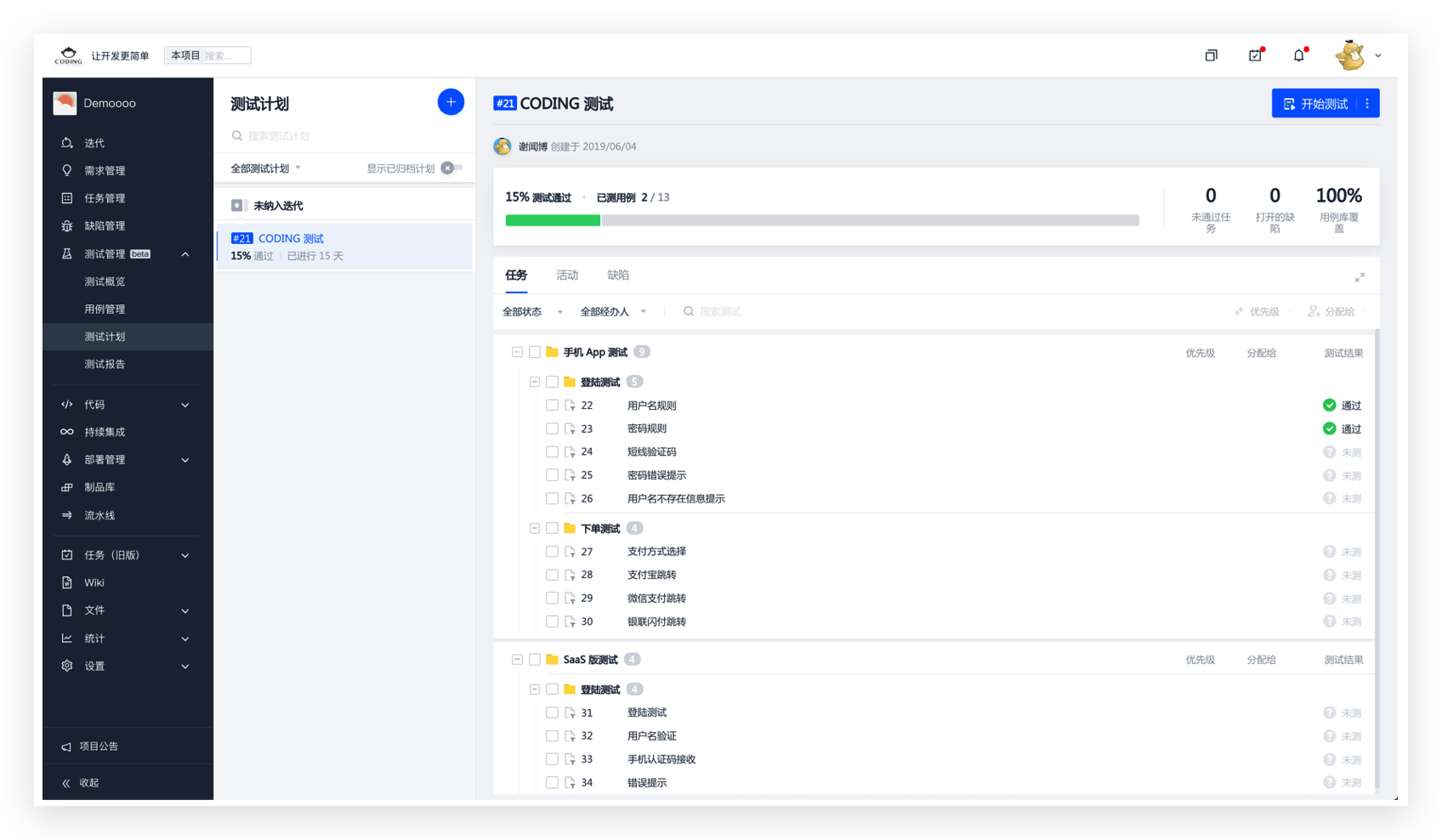Image resolution: width=1442 pixels, height=840 pixels.
Task: Toggle 显示已归档计划 switch
Action: (x=451, y=168)
